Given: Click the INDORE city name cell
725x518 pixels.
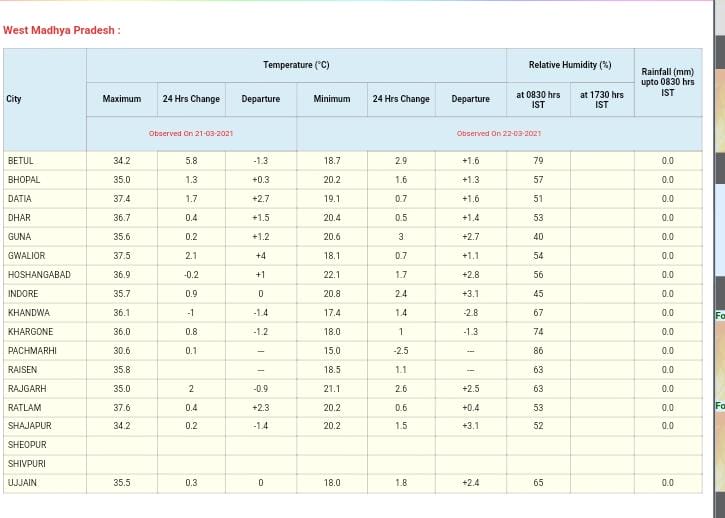Looking at the screenshot, I should click(23, 294).
